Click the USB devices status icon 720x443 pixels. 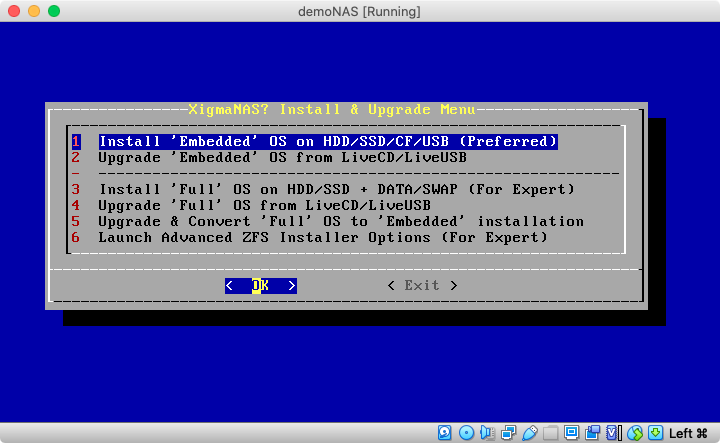point(530,432)
